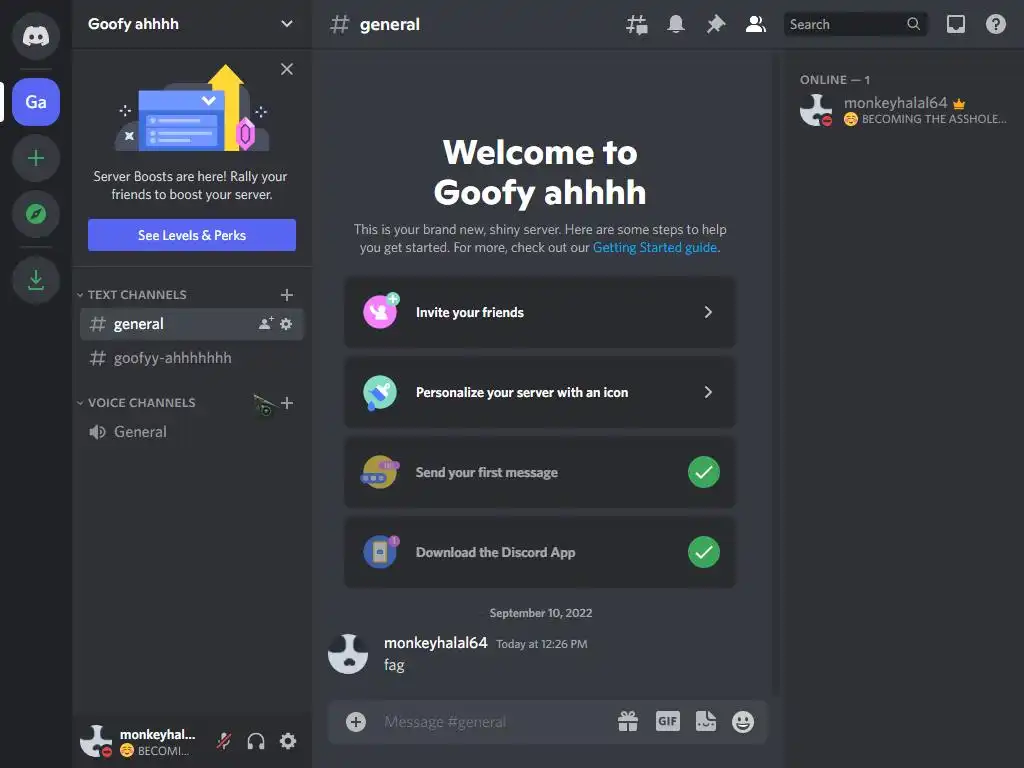
Task: Open Discord home direct messages
Action: click(36, 35)
